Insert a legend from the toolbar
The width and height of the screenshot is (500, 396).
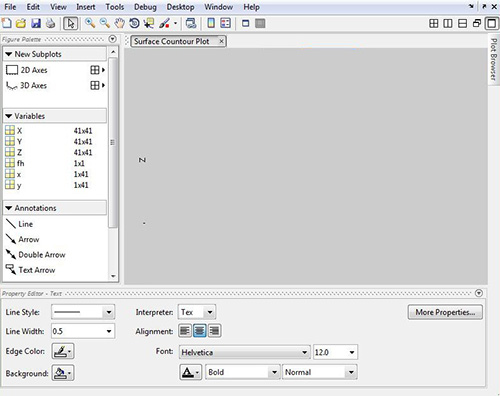(x=226, y=23)
